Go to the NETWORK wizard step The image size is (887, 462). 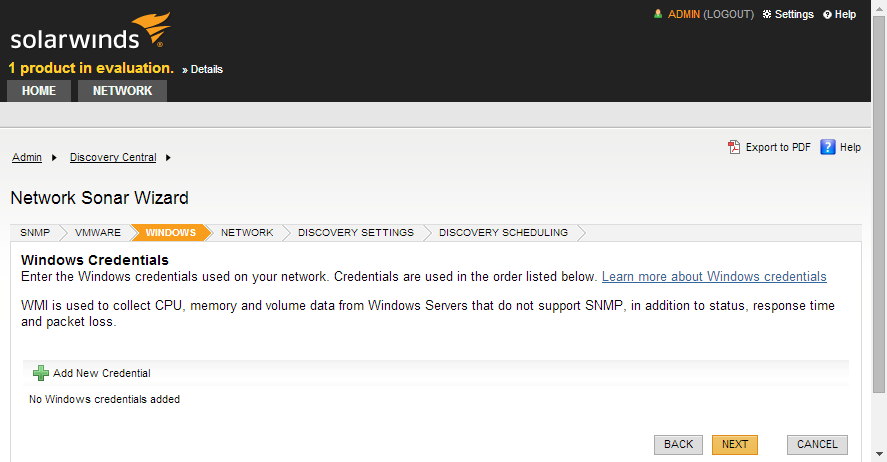coord(247,232)
